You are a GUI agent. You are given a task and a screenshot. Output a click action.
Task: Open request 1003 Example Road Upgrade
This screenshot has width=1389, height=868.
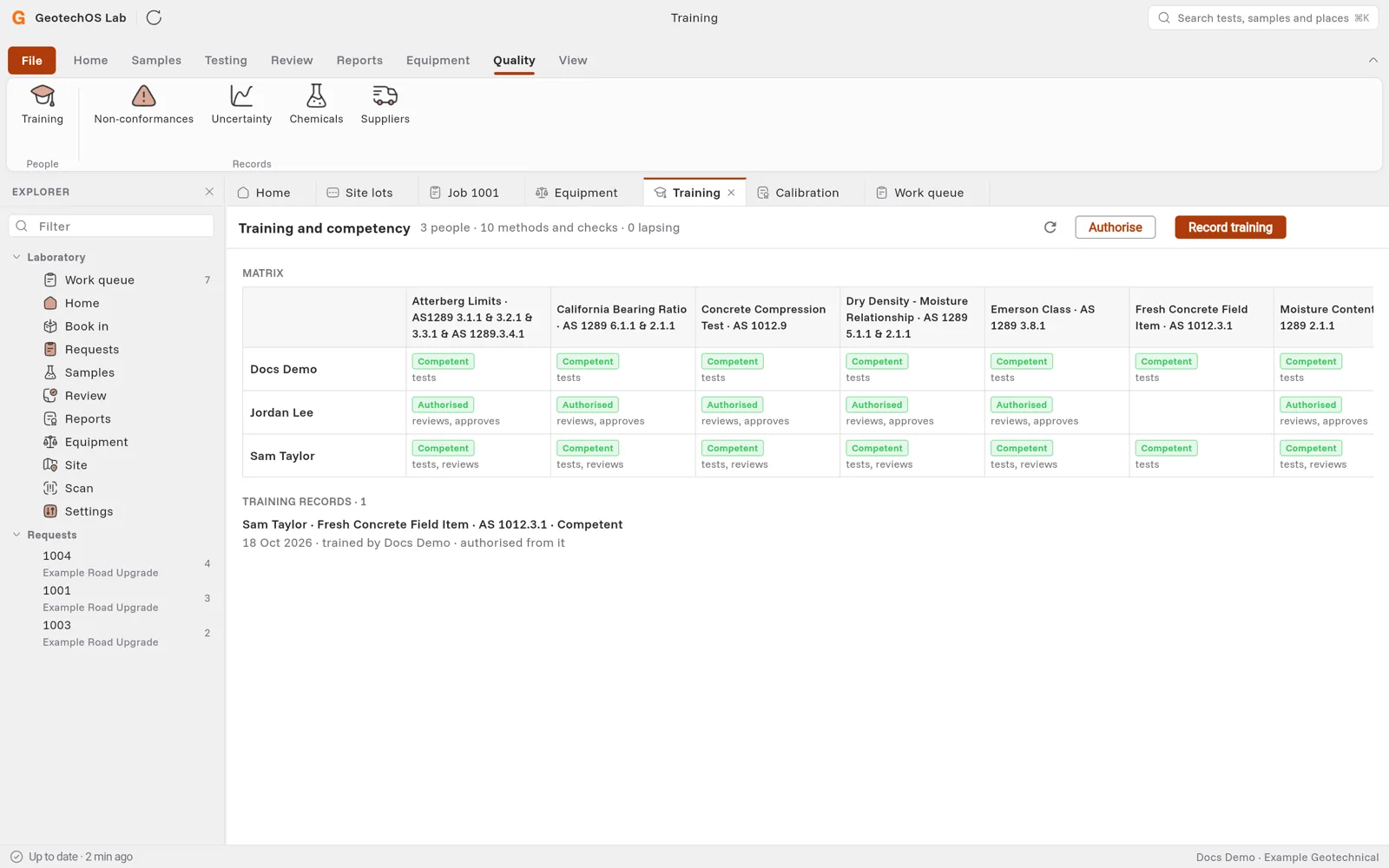coord(111,633)
